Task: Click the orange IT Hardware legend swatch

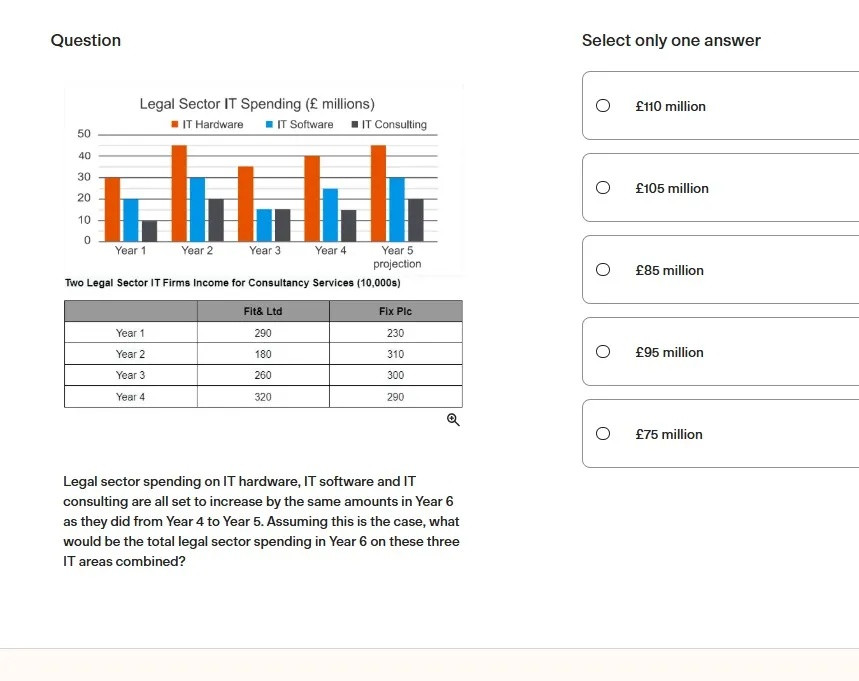Action: point(175,124)
